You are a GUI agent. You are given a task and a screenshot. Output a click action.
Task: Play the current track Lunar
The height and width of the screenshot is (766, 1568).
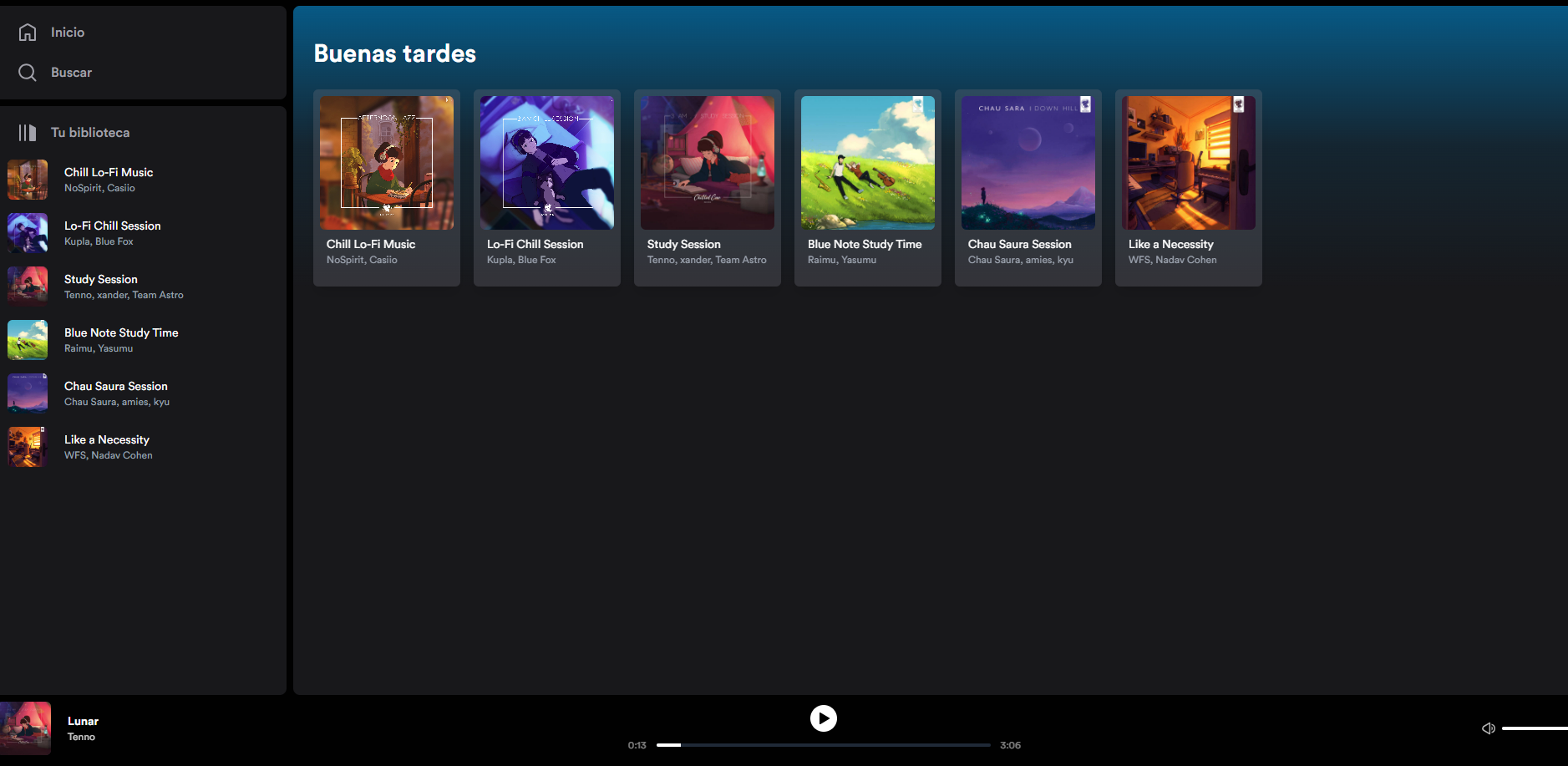pos(824,718)
